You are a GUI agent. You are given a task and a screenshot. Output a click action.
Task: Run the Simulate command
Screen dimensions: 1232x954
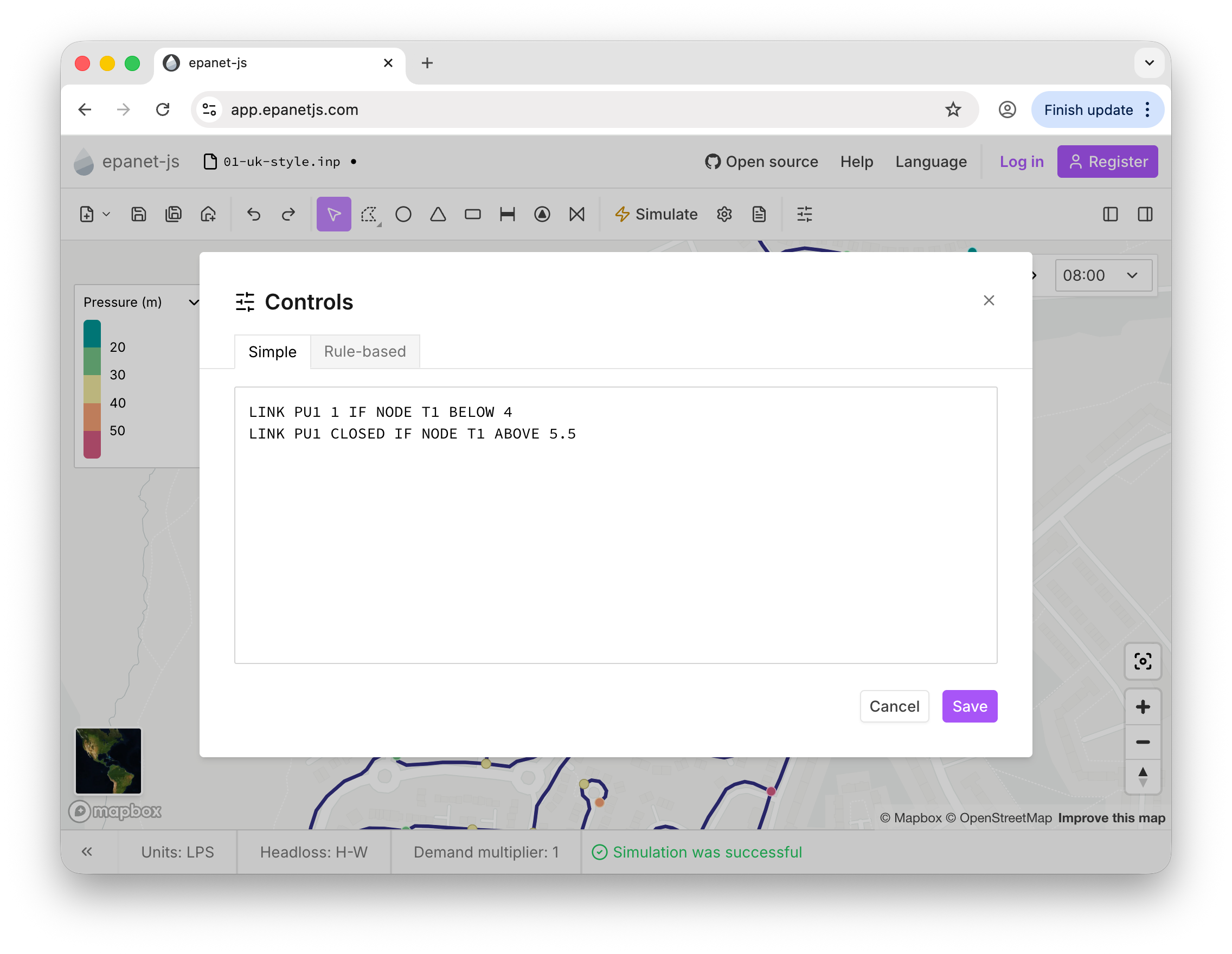[656, 214]
